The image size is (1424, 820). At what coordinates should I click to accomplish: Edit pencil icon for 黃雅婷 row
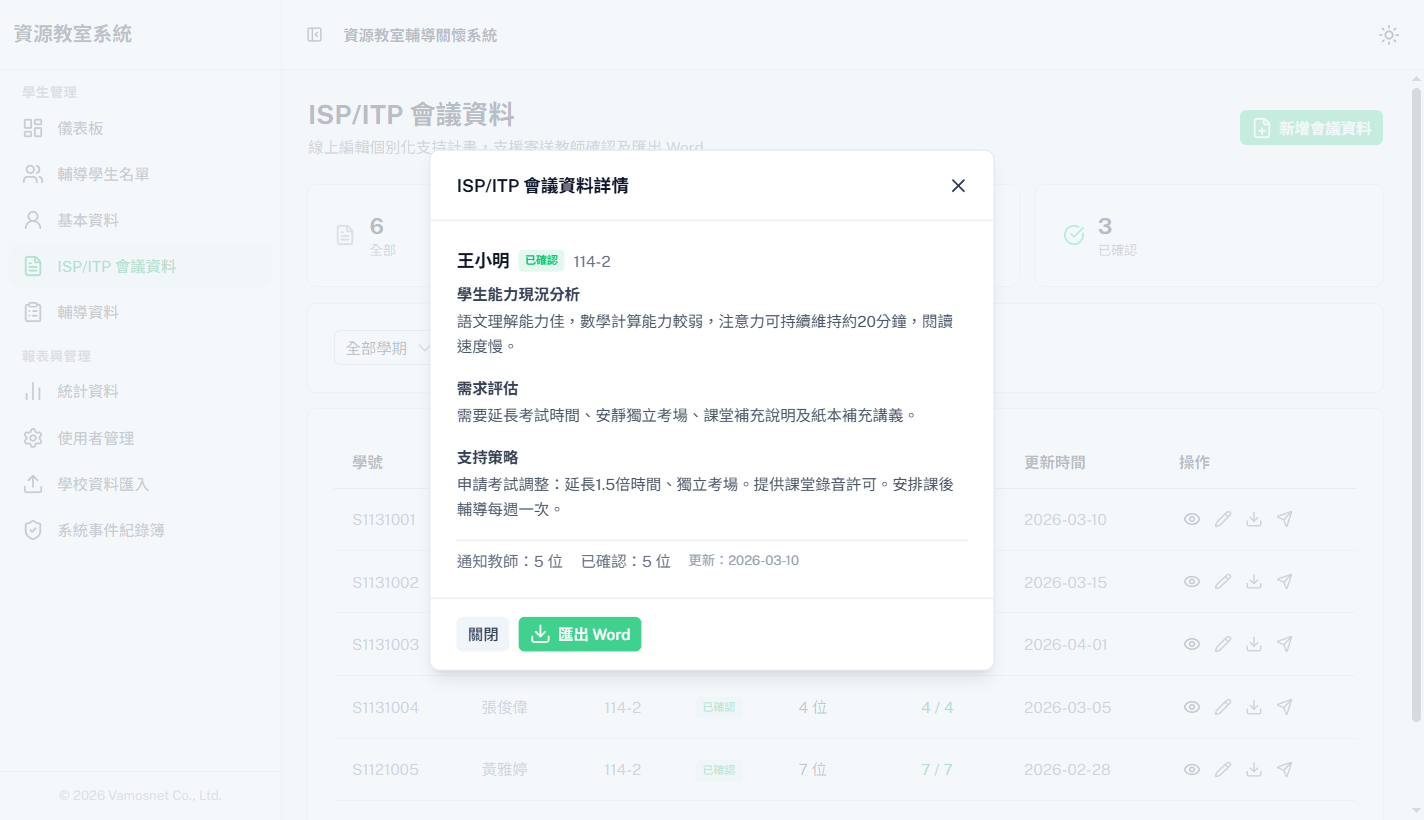[1223, 769]
